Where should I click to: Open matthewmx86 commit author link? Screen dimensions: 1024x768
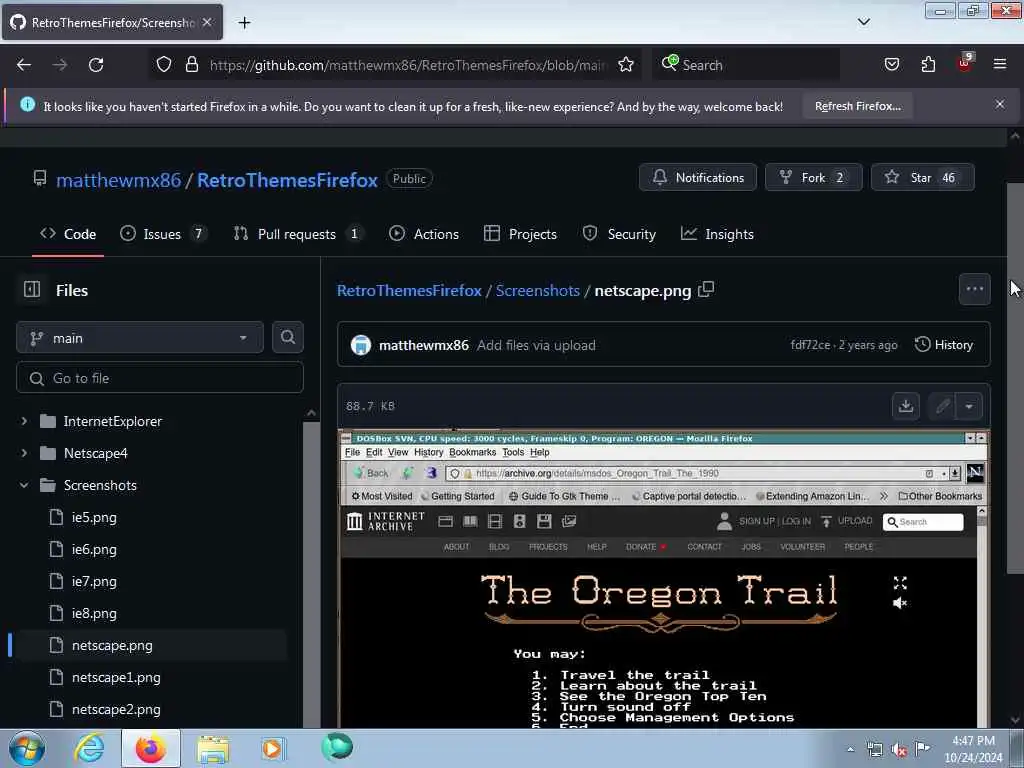click(424, 345)
